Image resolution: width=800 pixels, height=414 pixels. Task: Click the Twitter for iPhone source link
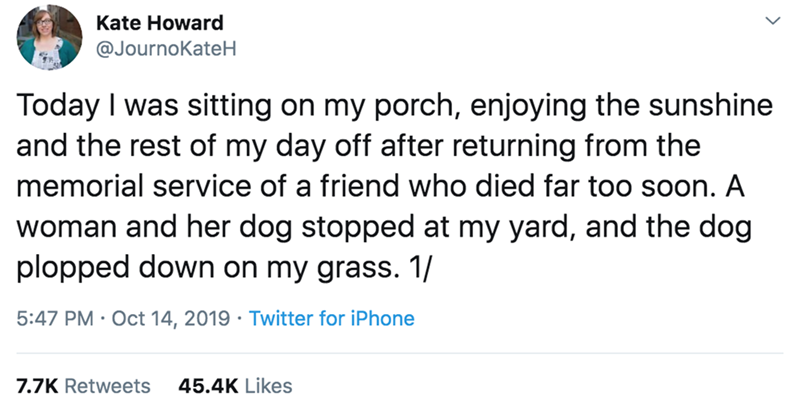point(331,320)
